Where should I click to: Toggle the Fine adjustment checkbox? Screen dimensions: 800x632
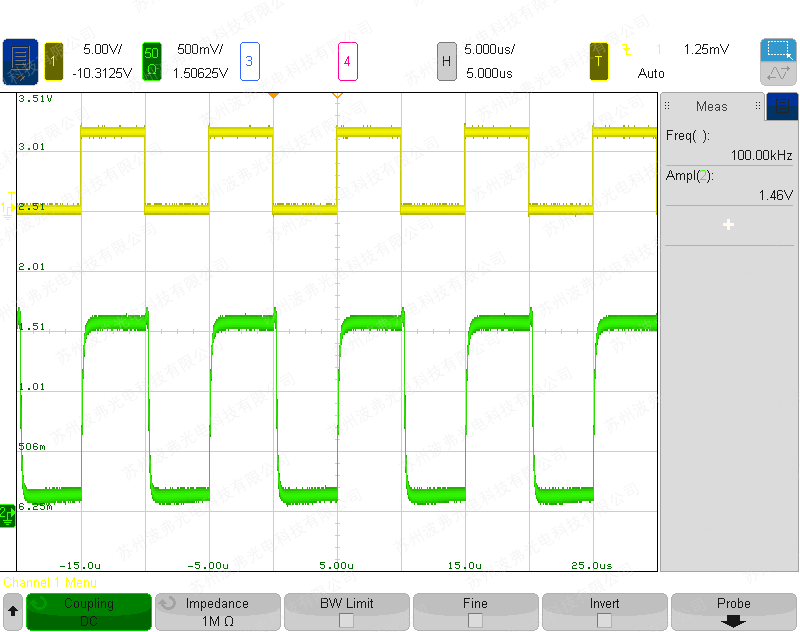tap(475, 620)
